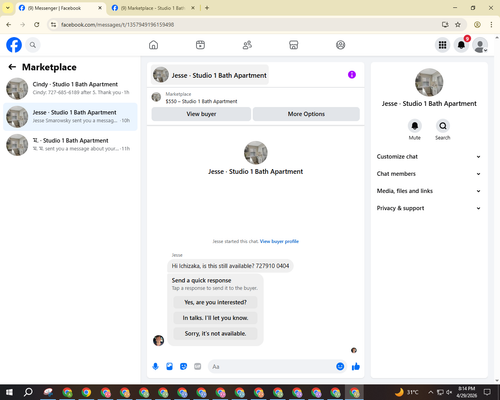Expand the Customize chat section

pyautogui.click(x=429, y=157)
